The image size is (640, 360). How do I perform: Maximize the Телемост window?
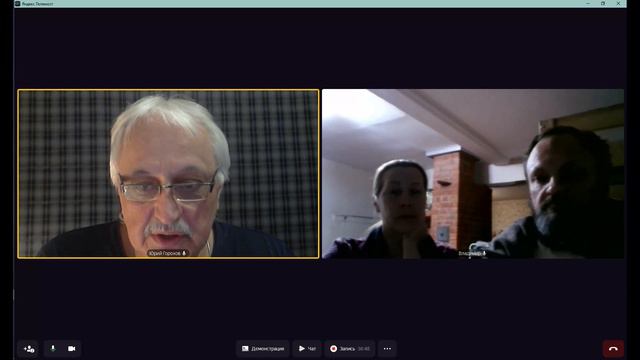click(x=603, y=3)
